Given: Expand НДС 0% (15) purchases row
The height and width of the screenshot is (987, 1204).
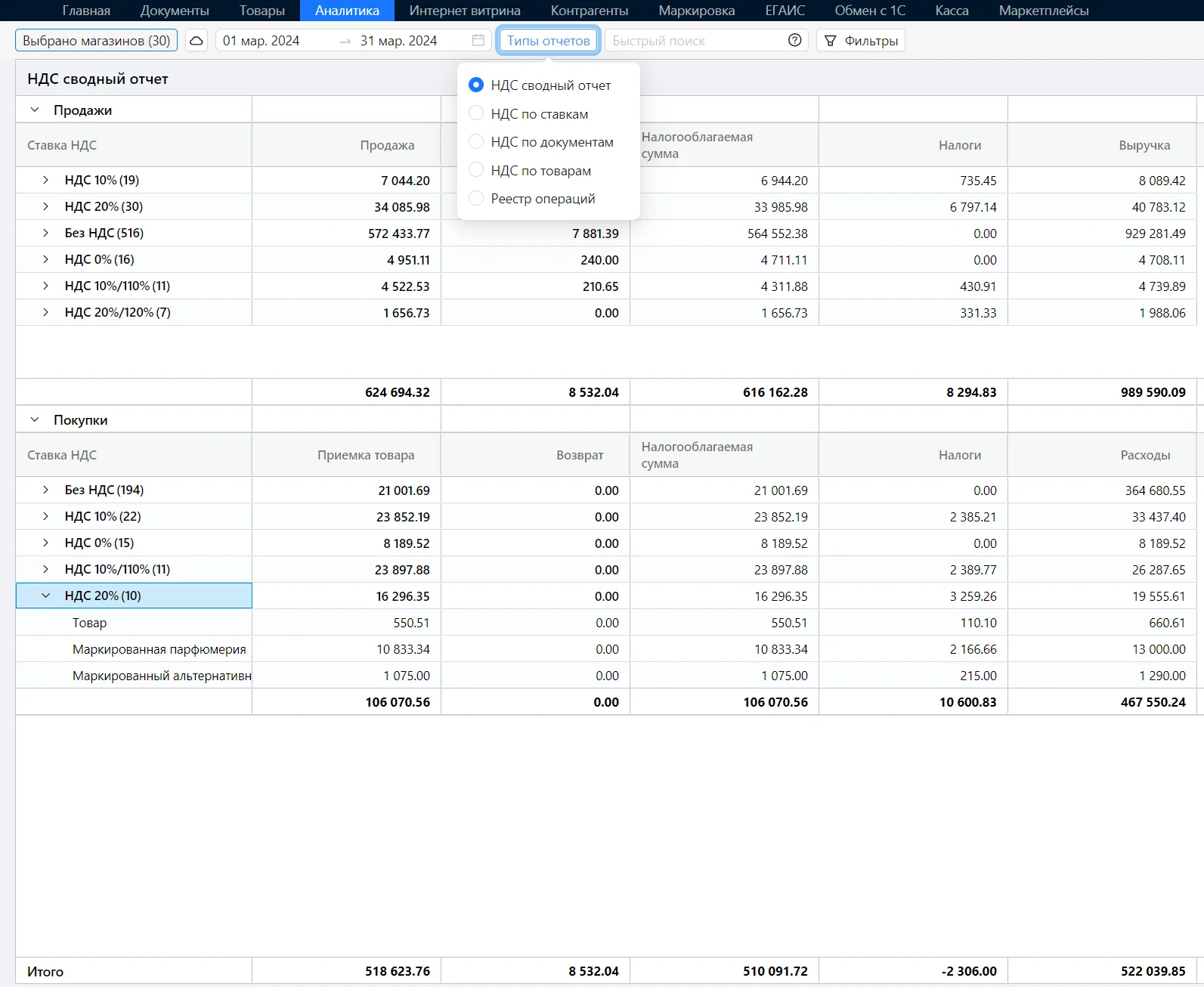Looking at the screenshot, I should tap(45, 543).
